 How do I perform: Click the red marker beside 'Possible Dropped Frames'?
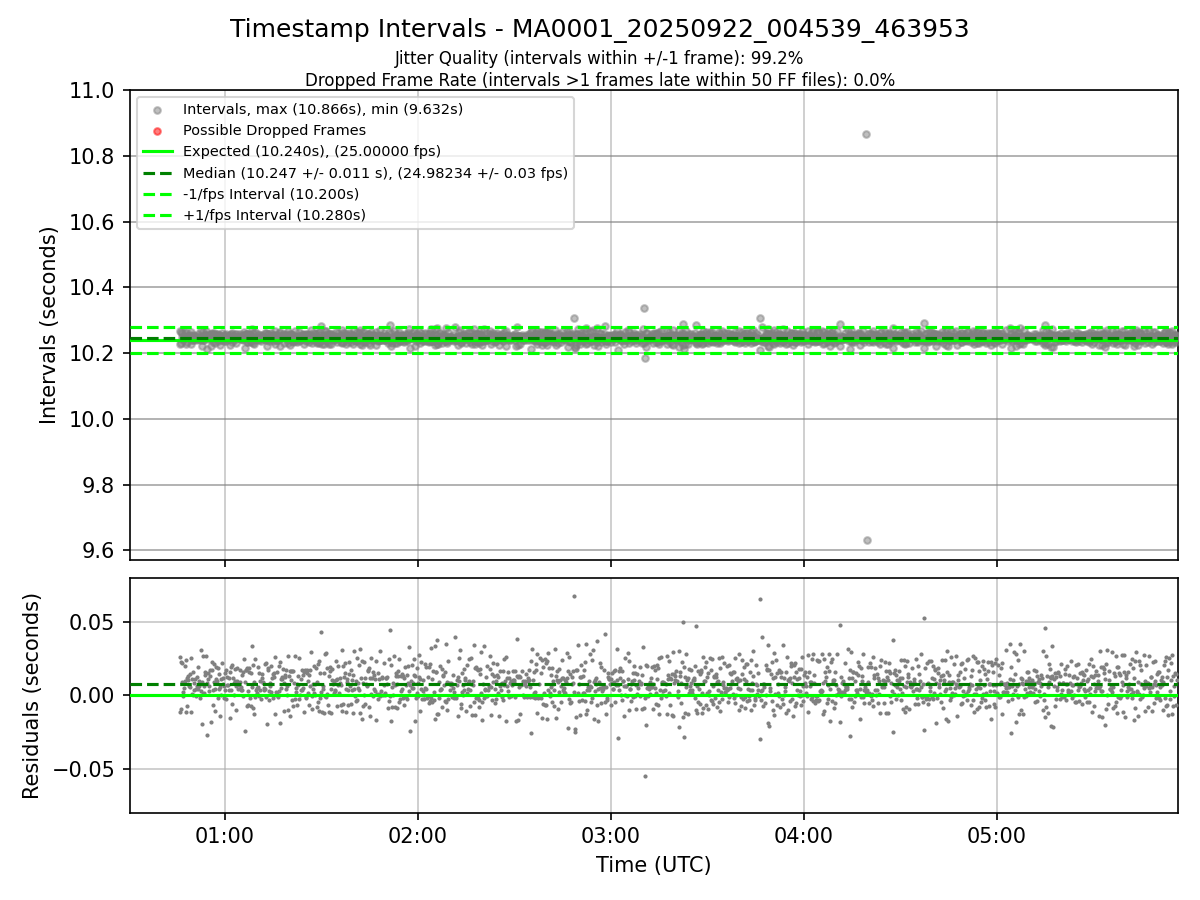coord(157,131)
